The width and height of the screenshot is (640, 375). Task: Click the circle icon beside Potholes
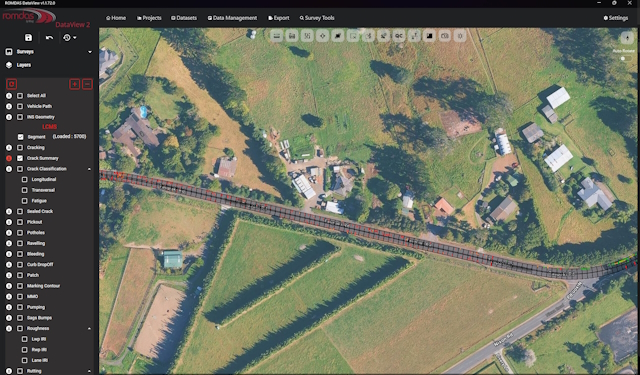tap(9, 233)
